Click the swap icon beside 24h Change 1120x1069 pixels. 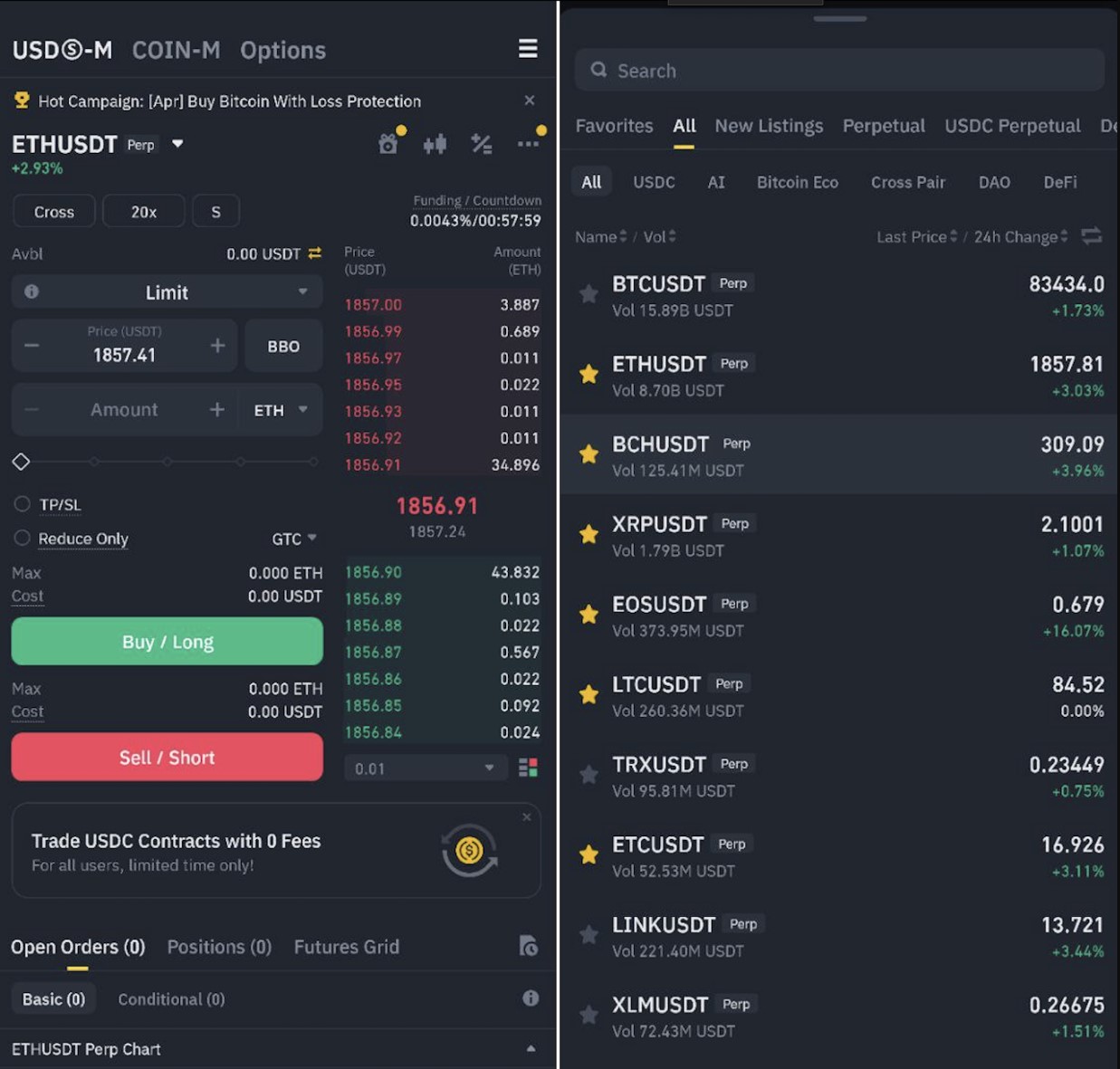coord(1092,236)
